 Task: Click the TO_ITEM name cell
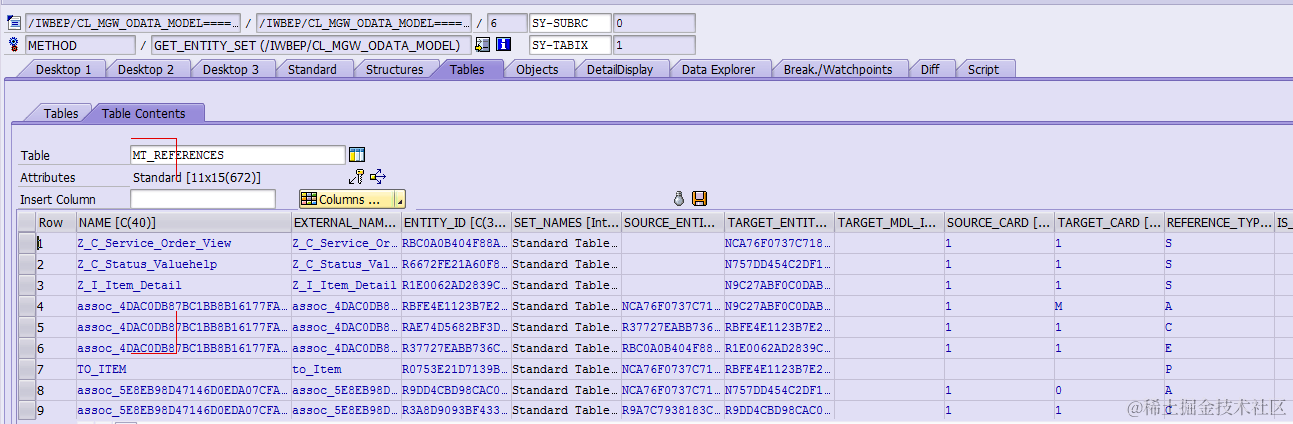tap(182, 369)
